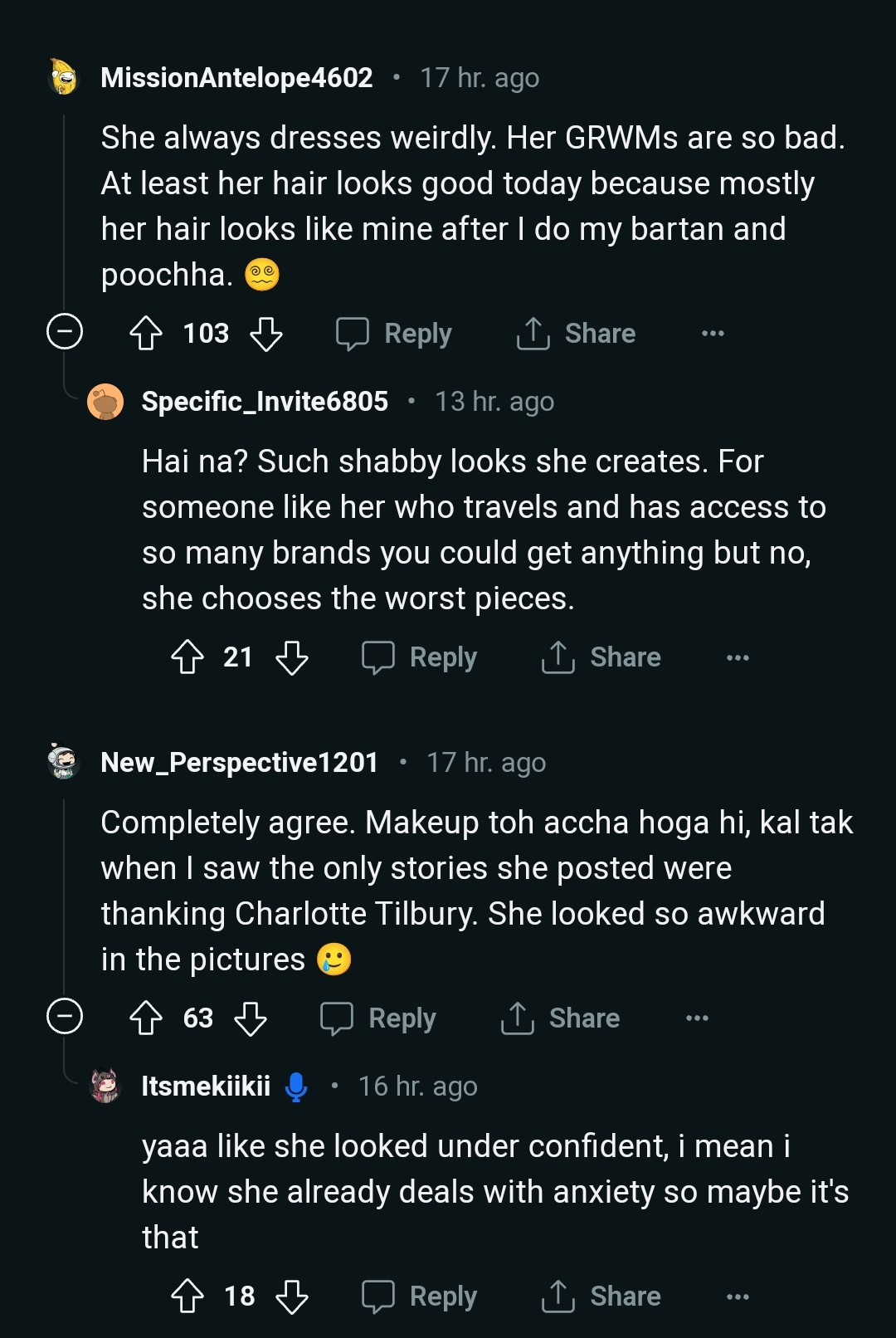The width and height of the screenshot is (896, 1338).
Task: View Specific_Invite6805's avatar
Action: coord(105,403)
